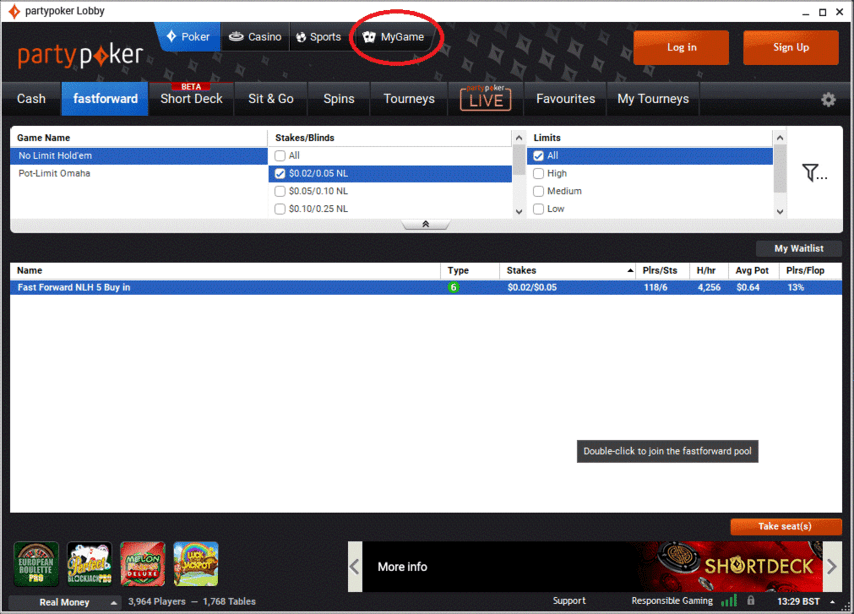Click the Take seat(s) button
Viewport: 854px width, 614px height.
click(x=786, y=526)
